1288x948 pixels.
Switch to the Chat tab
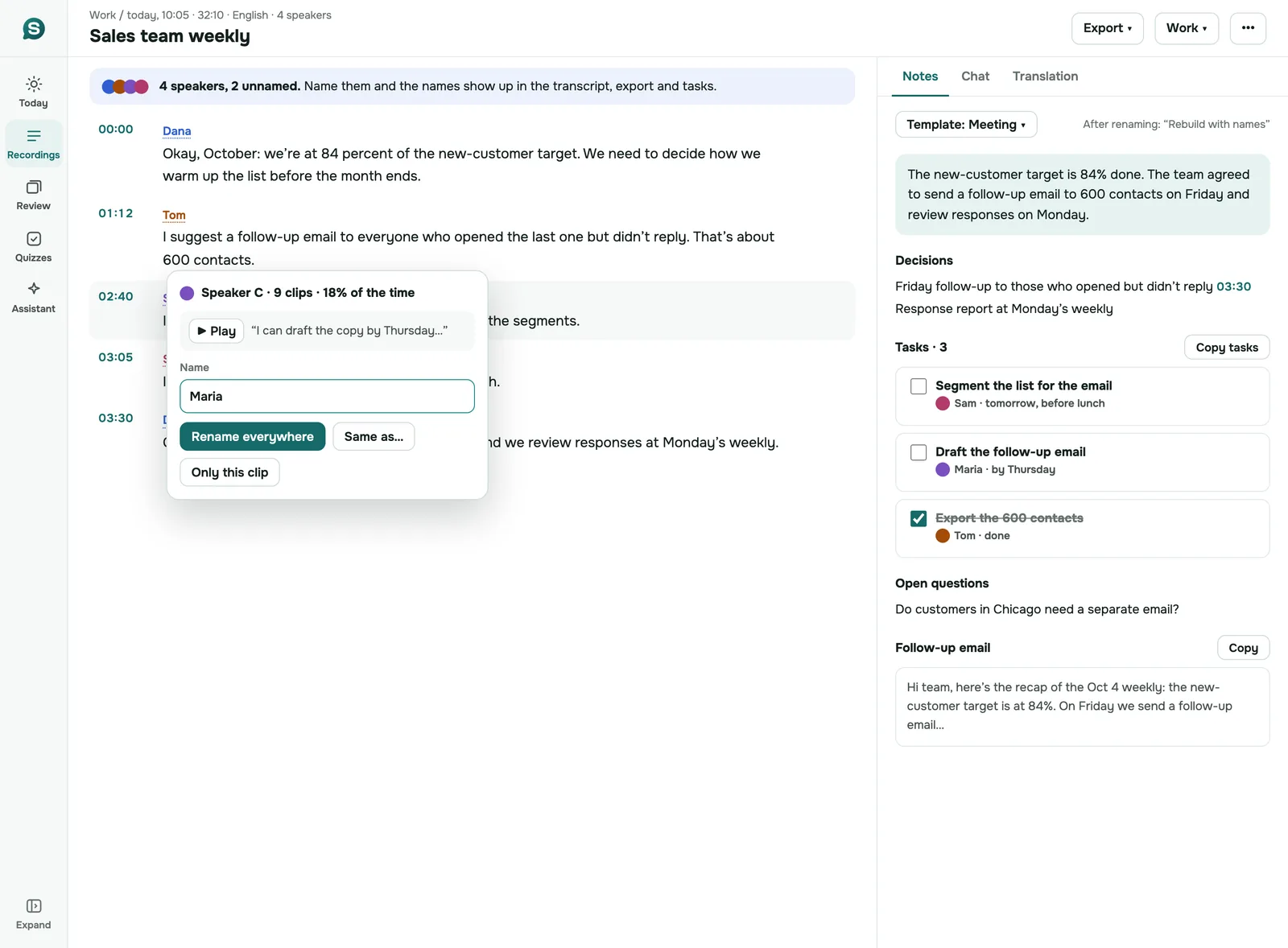coord(975,76)
